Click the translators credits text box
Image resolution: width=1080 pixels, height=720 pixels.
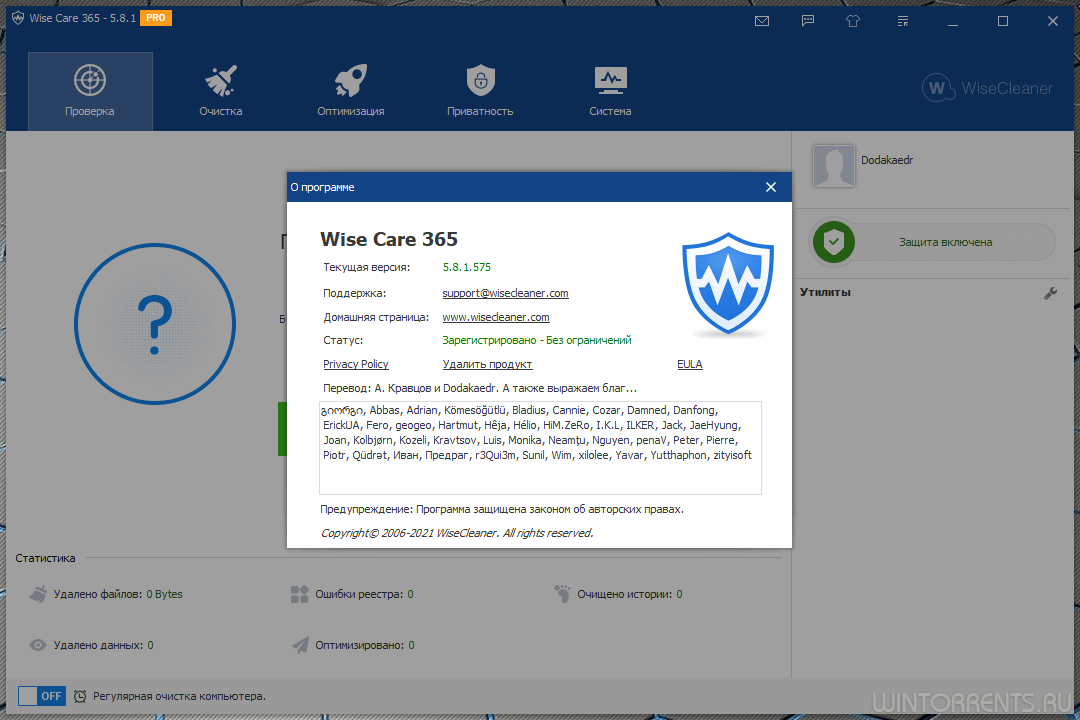(540, 448)
